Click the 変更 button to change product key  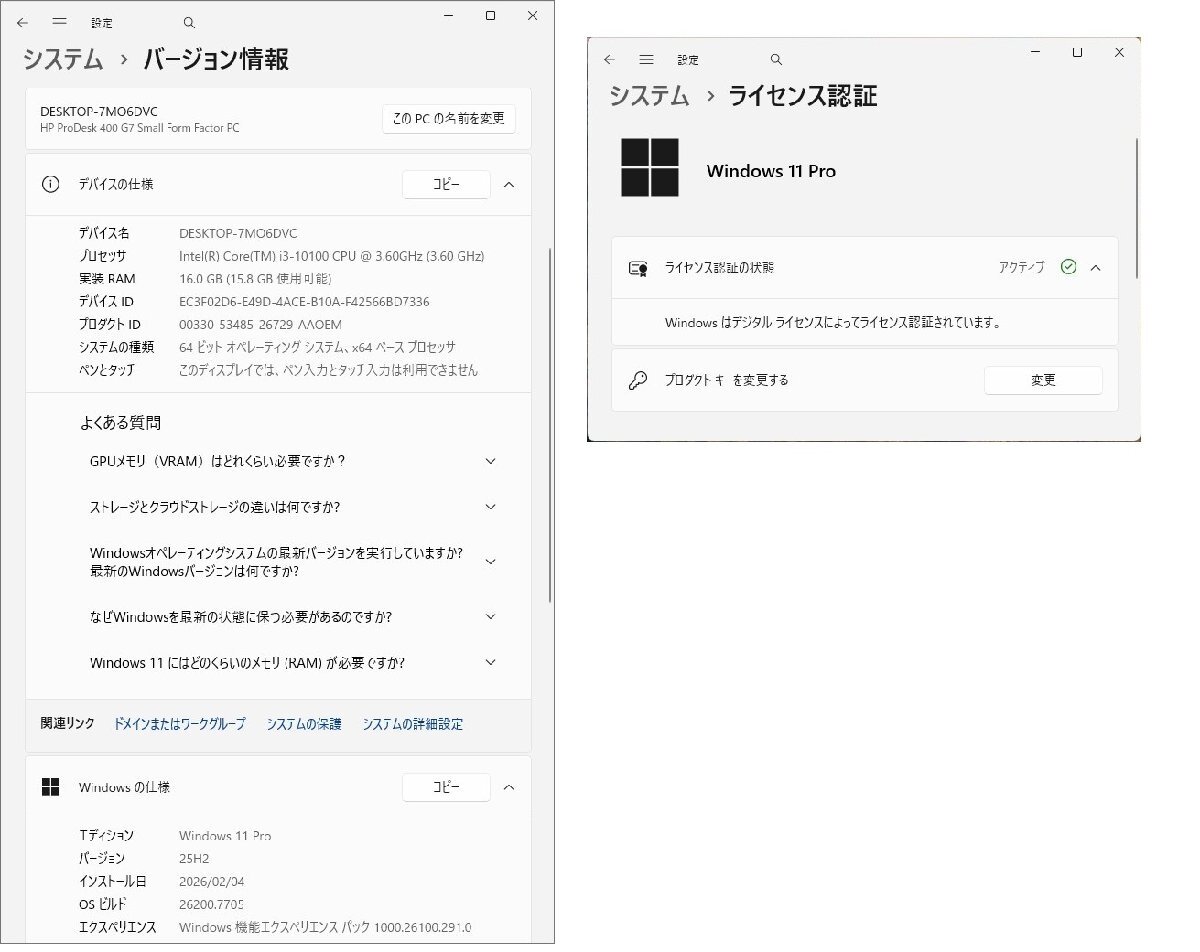tap(1043, 380)
